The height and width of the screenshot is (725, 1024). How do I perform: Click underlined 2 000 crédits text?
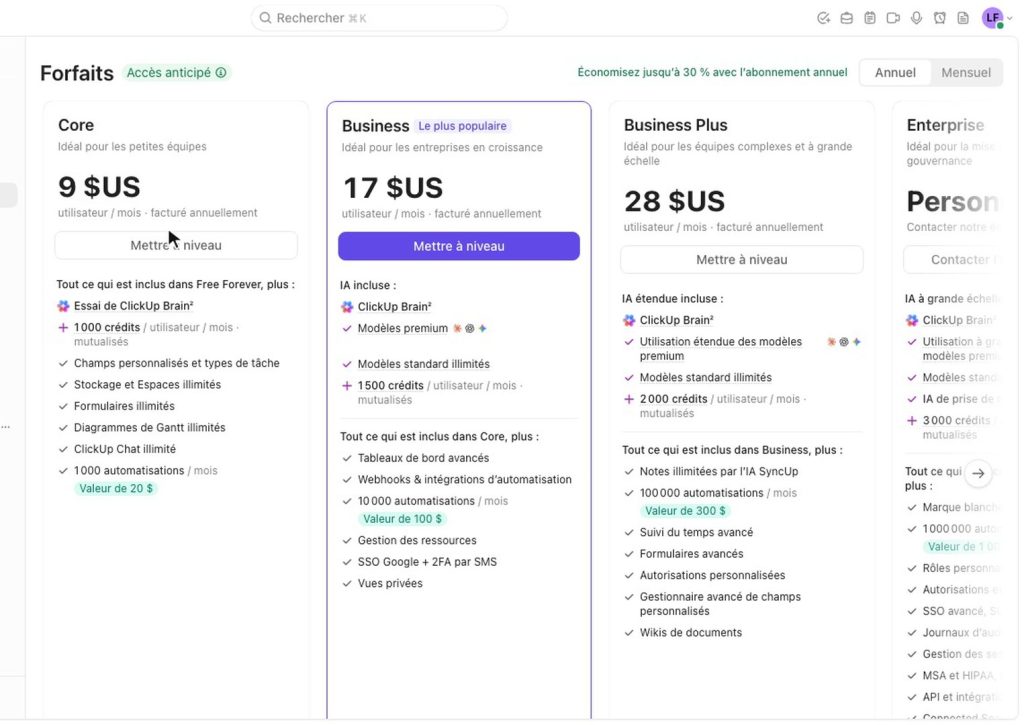(673, 399)
